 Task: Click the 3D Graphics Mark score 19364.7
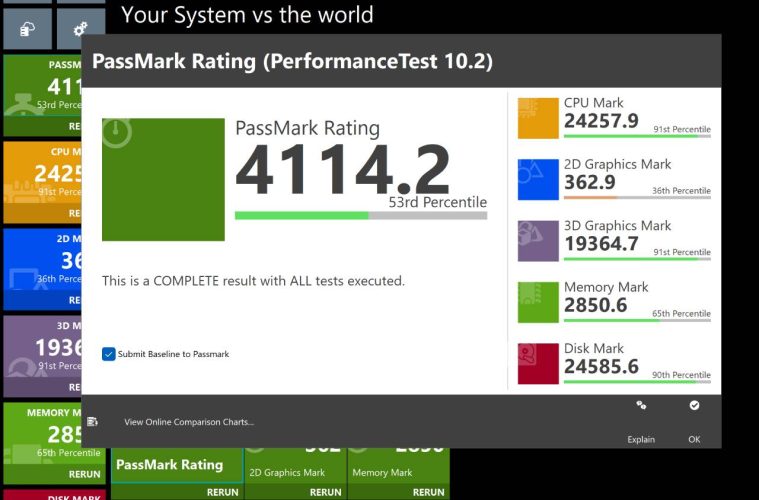click(x=601, y=243)
